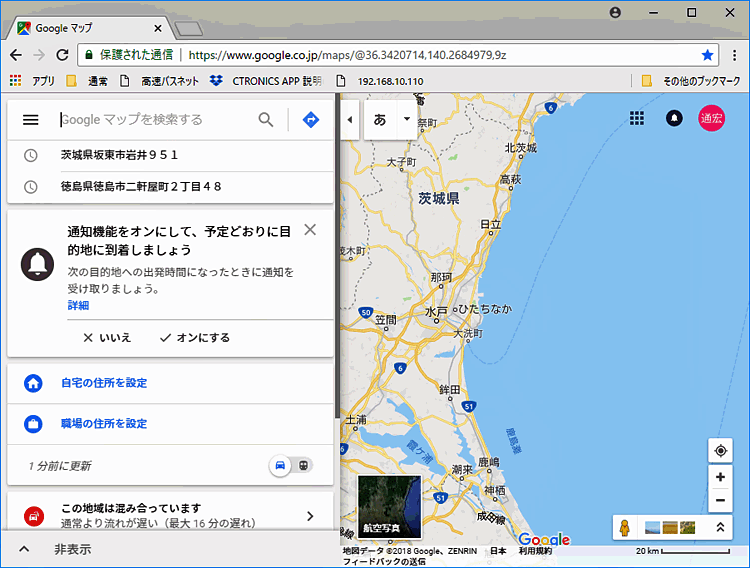This screenshot has width=750, height=568.
Task: Click the briefcase icon for 職場の住所を設定
Action: 33,423
